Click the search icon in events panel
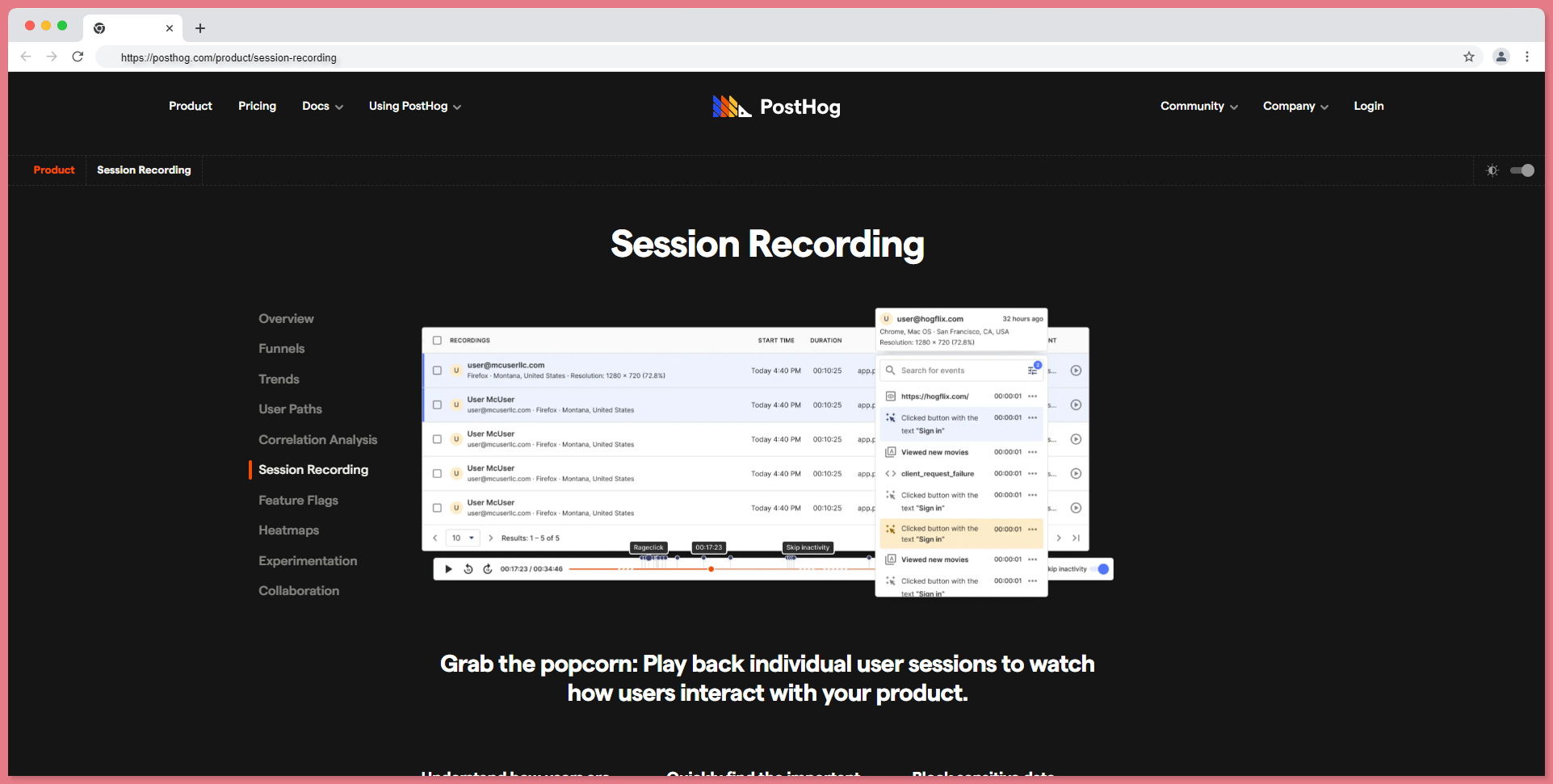 (890, 371)
